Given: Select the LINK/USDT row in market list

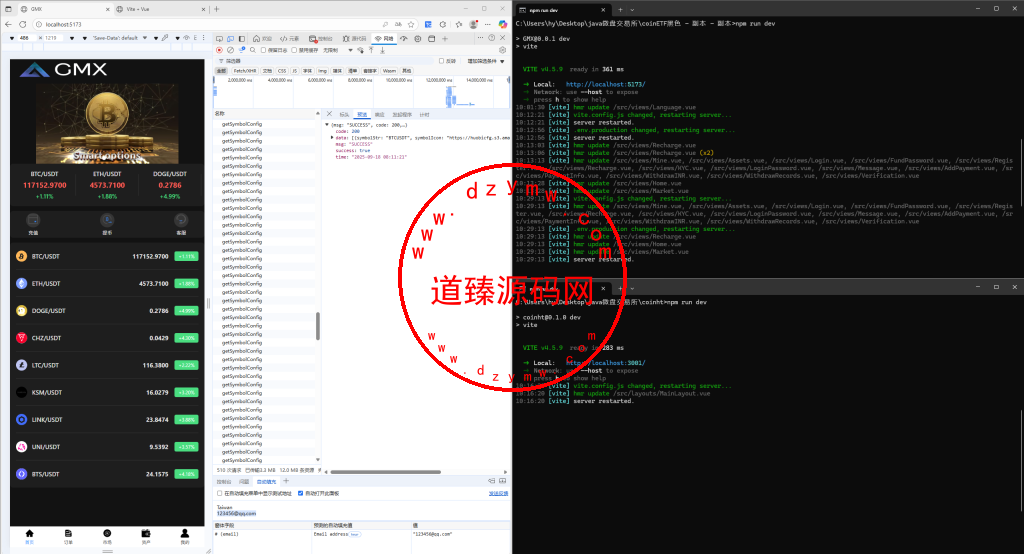Looking at the screenshot, I should pos(107,419).
